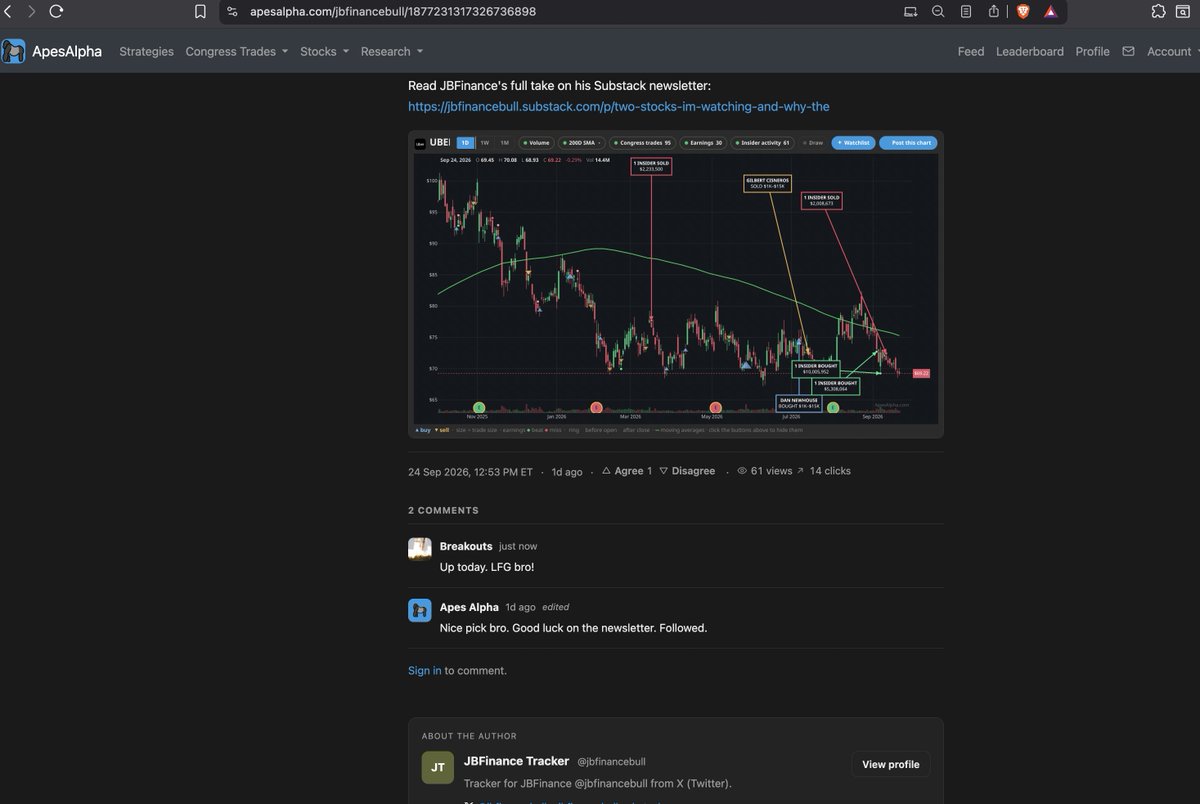Open the Apes Alpha commenter avatar

[x=420, y=610]
